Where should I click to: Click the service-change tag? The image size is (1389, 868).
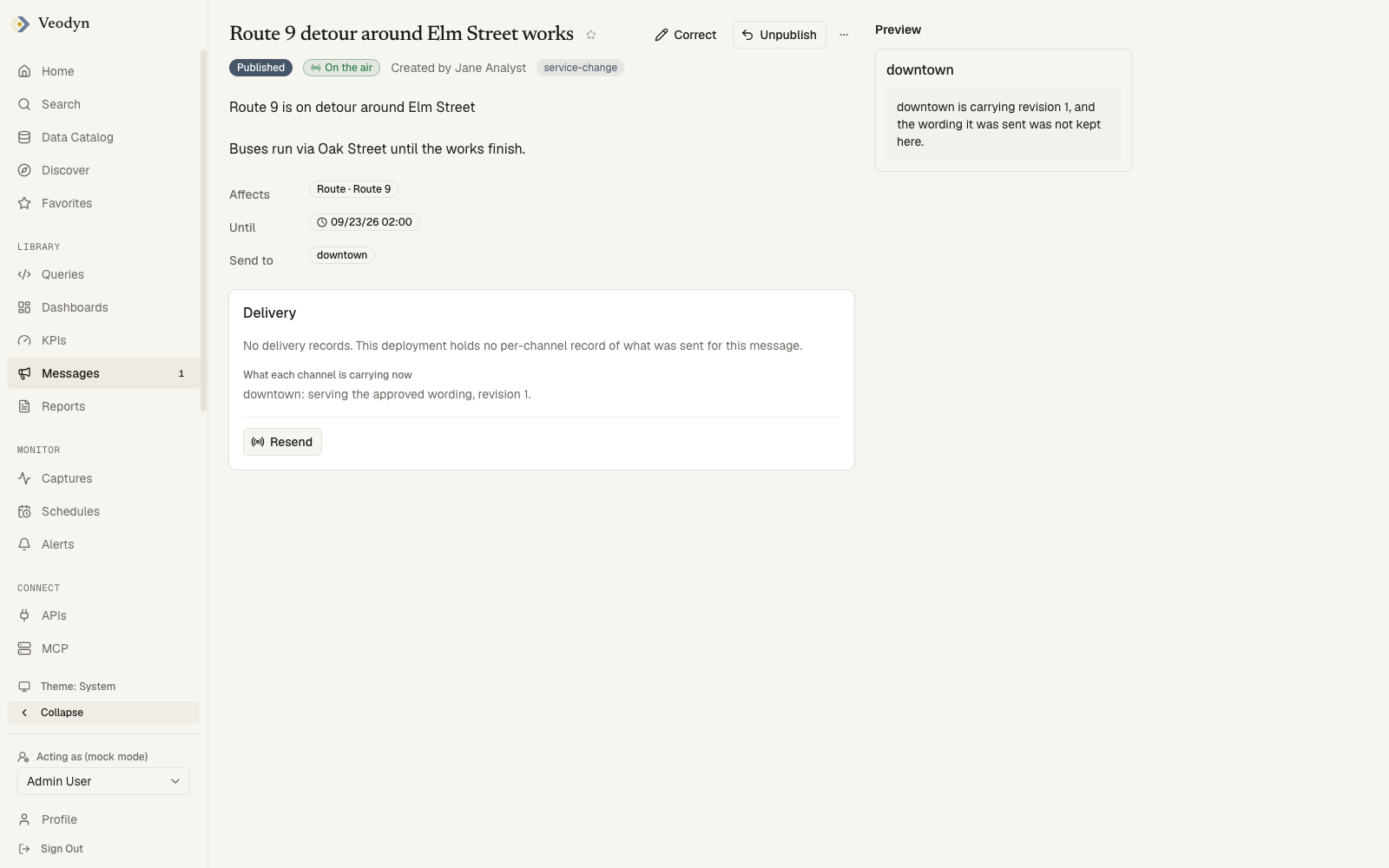pos(580,68)
